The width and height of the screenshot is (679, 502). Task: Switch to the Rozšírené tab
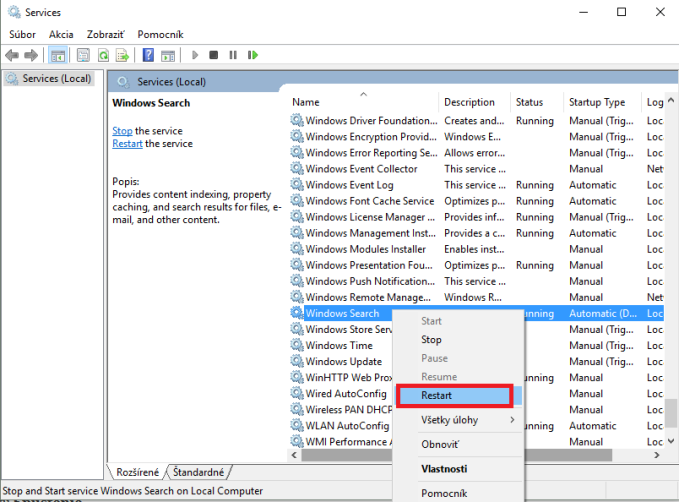pos(137,472)
